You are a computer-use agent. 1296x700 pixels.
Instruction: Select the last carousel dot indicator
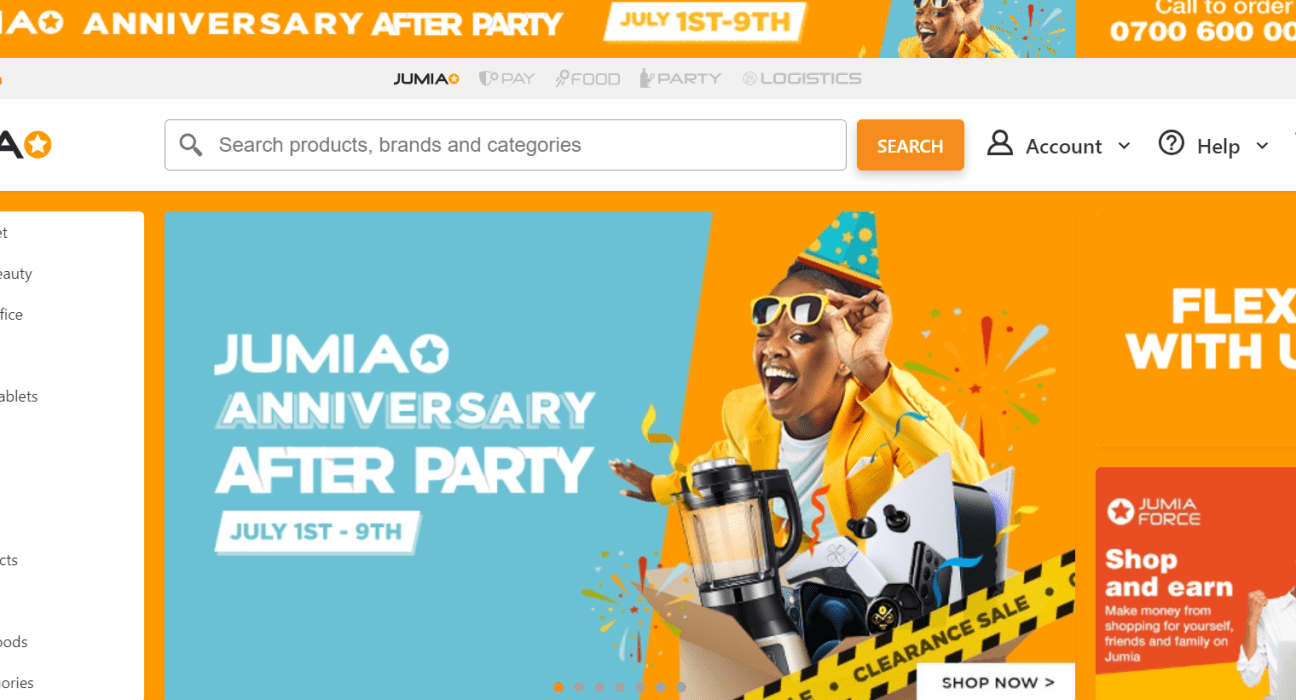[681, 687]
